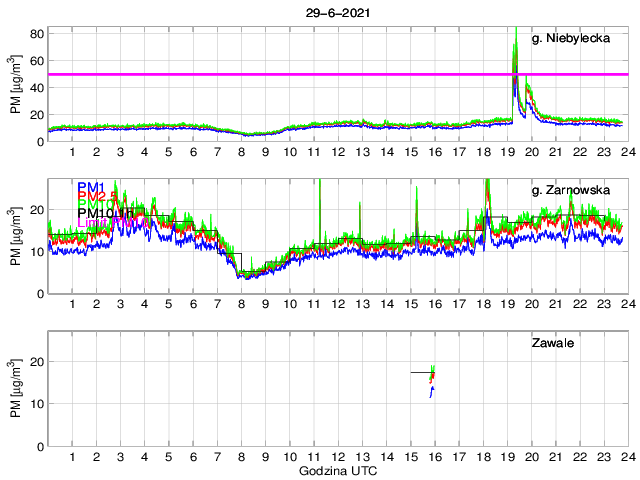Click the y-axis PM label of Zawale plot
This screenshot has height=480, width=640.
point(15,389)
